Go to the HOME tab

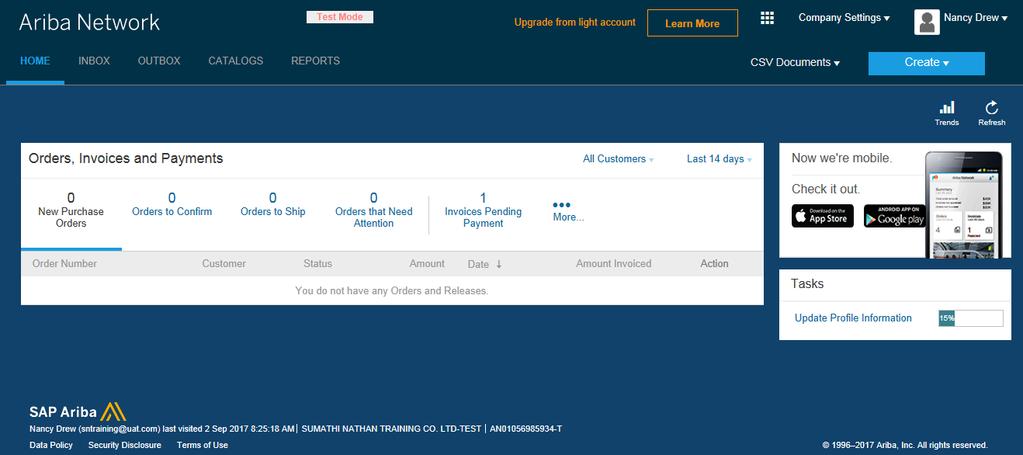(35, 61)
